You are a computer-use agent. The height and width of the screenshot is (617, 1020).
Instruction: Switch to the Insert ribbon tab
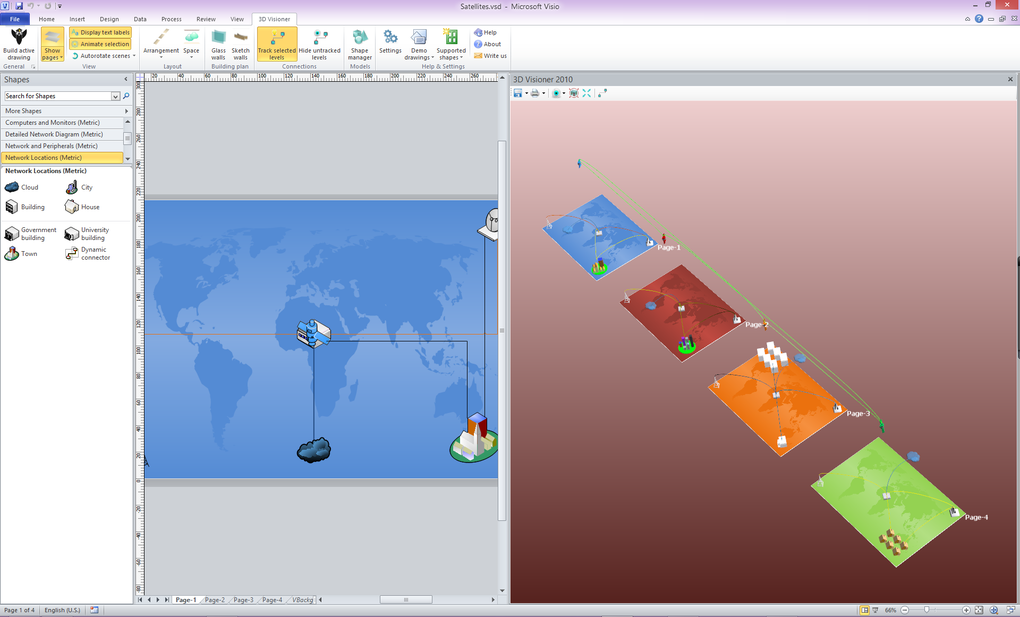(x=77, y=19)
